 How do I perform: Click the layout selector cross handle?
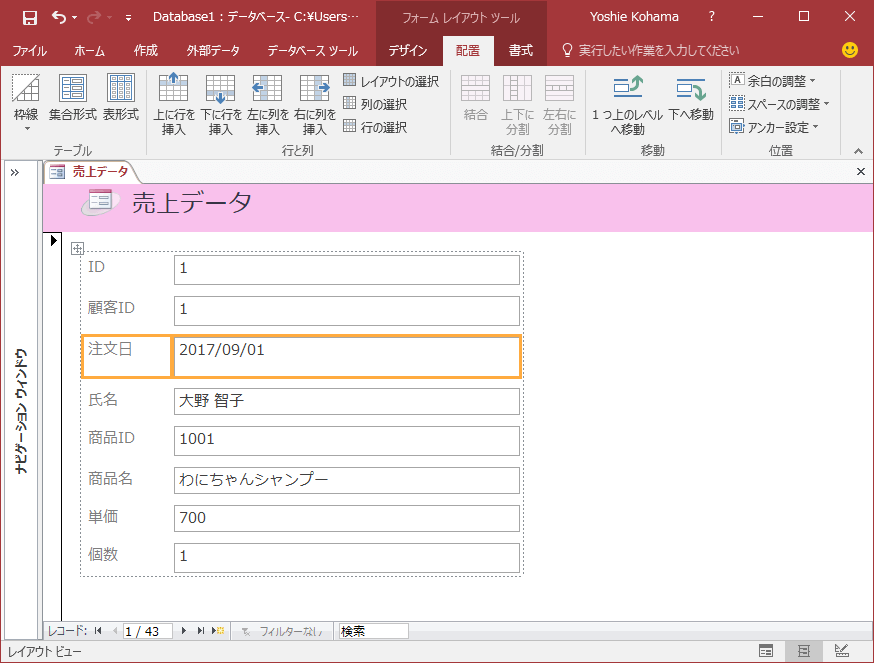[77, 249]
